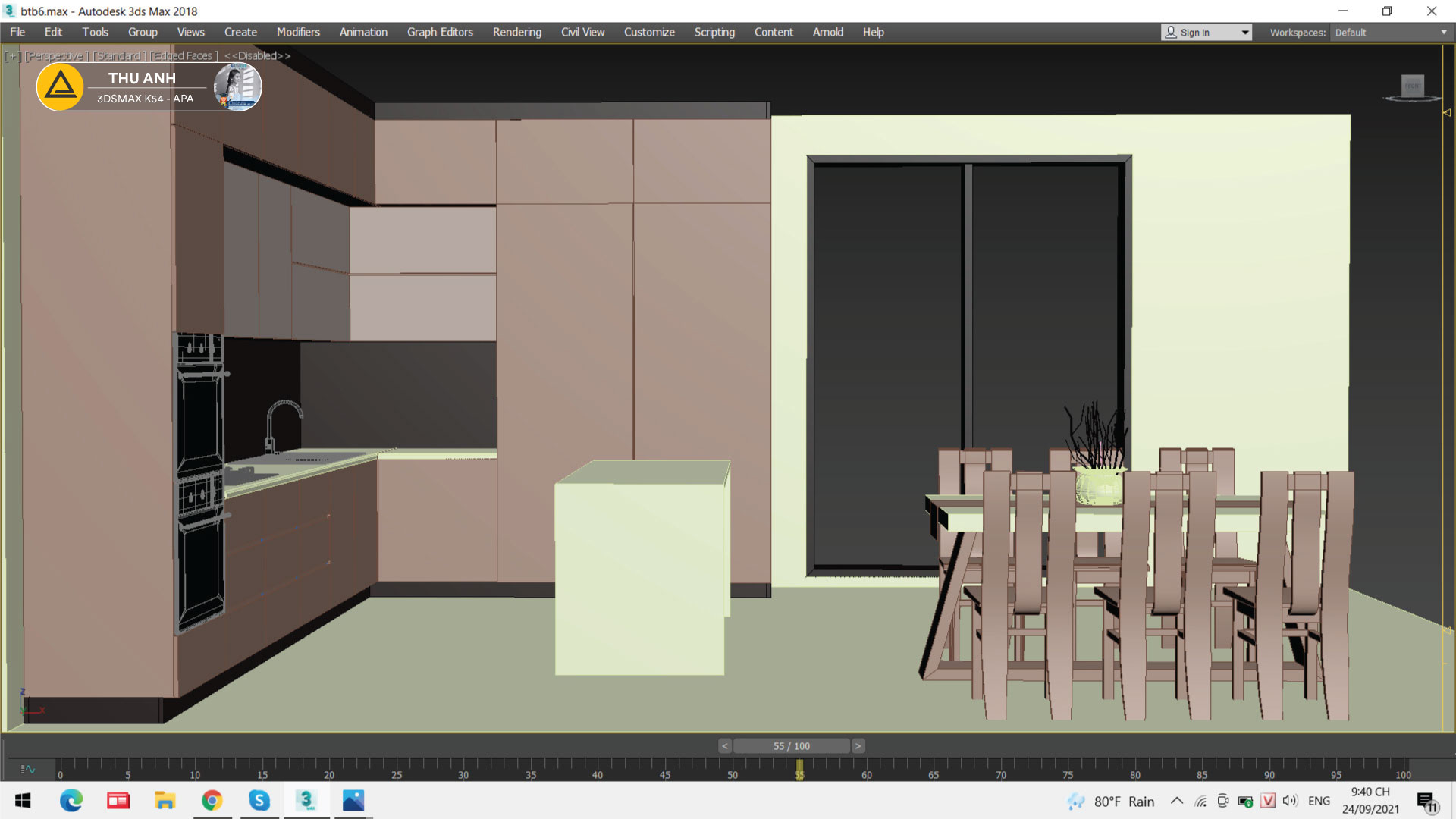Open 3ds Max from the taskbar

pyautogui.click(x=306, y=800)
